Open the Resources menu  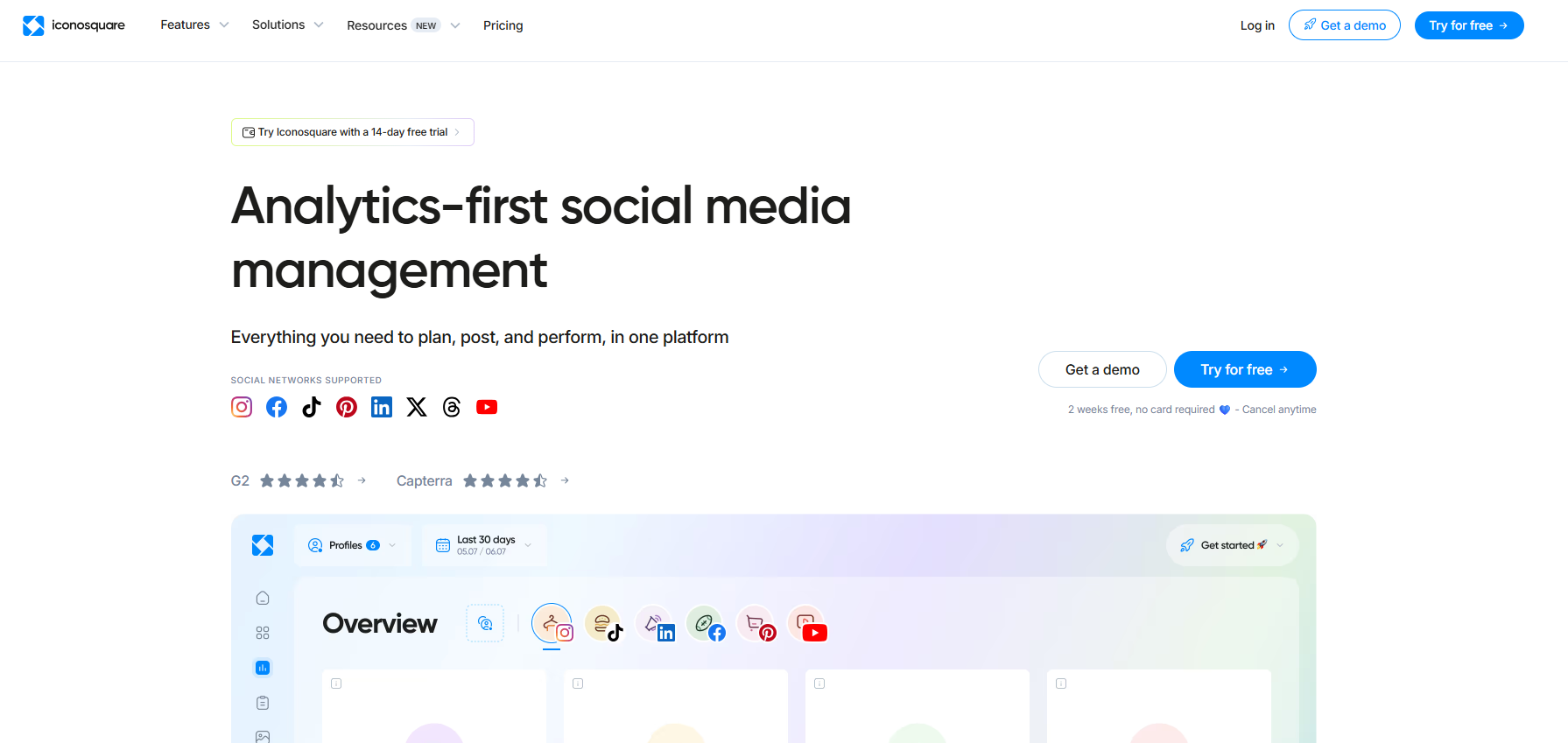403,25
